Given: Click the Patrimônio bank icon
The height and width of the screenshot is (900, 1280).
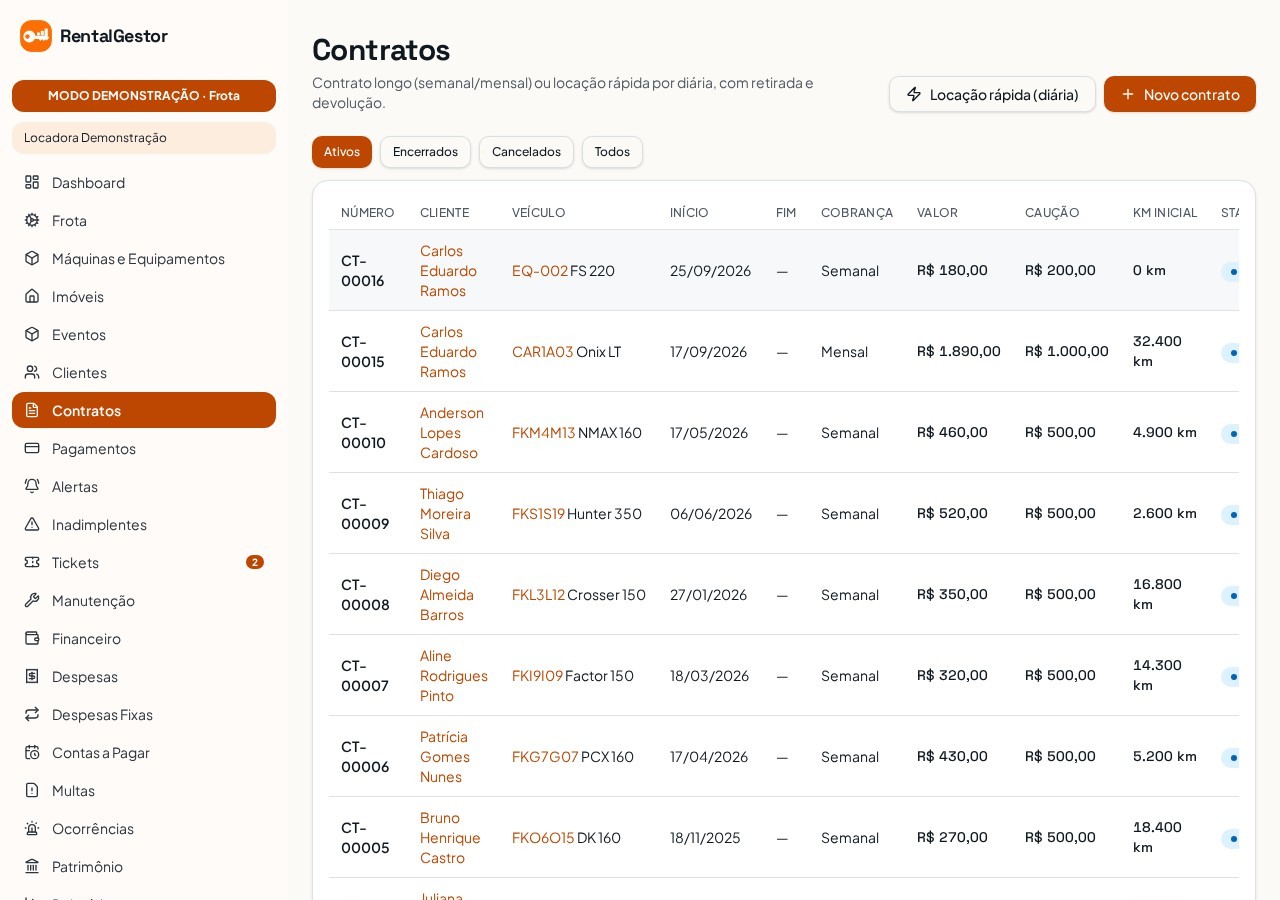Looking at the screenshot, I should click(x=32, y=866).
